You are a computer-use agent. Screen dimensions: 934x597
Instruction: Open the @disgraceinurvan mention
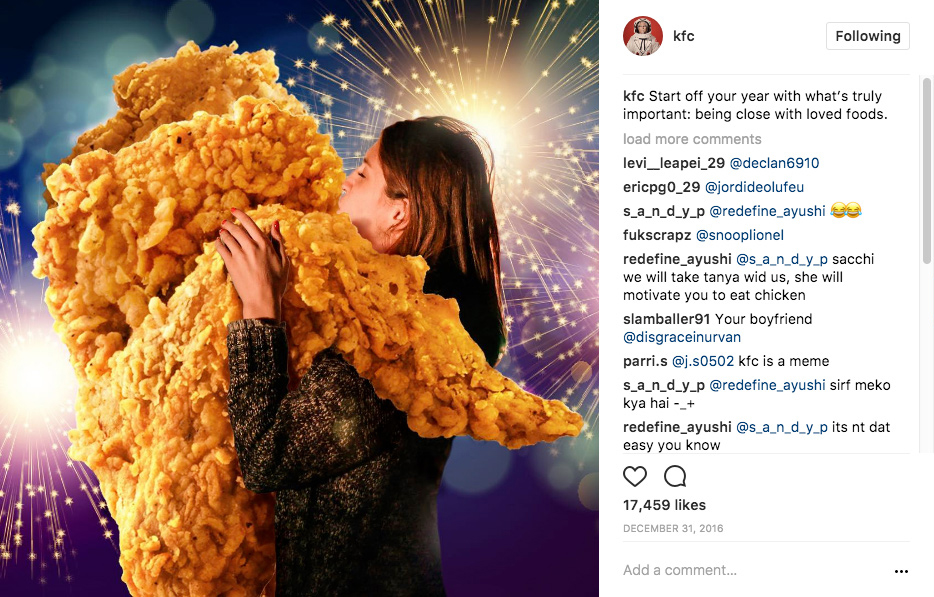coord(682,337)
